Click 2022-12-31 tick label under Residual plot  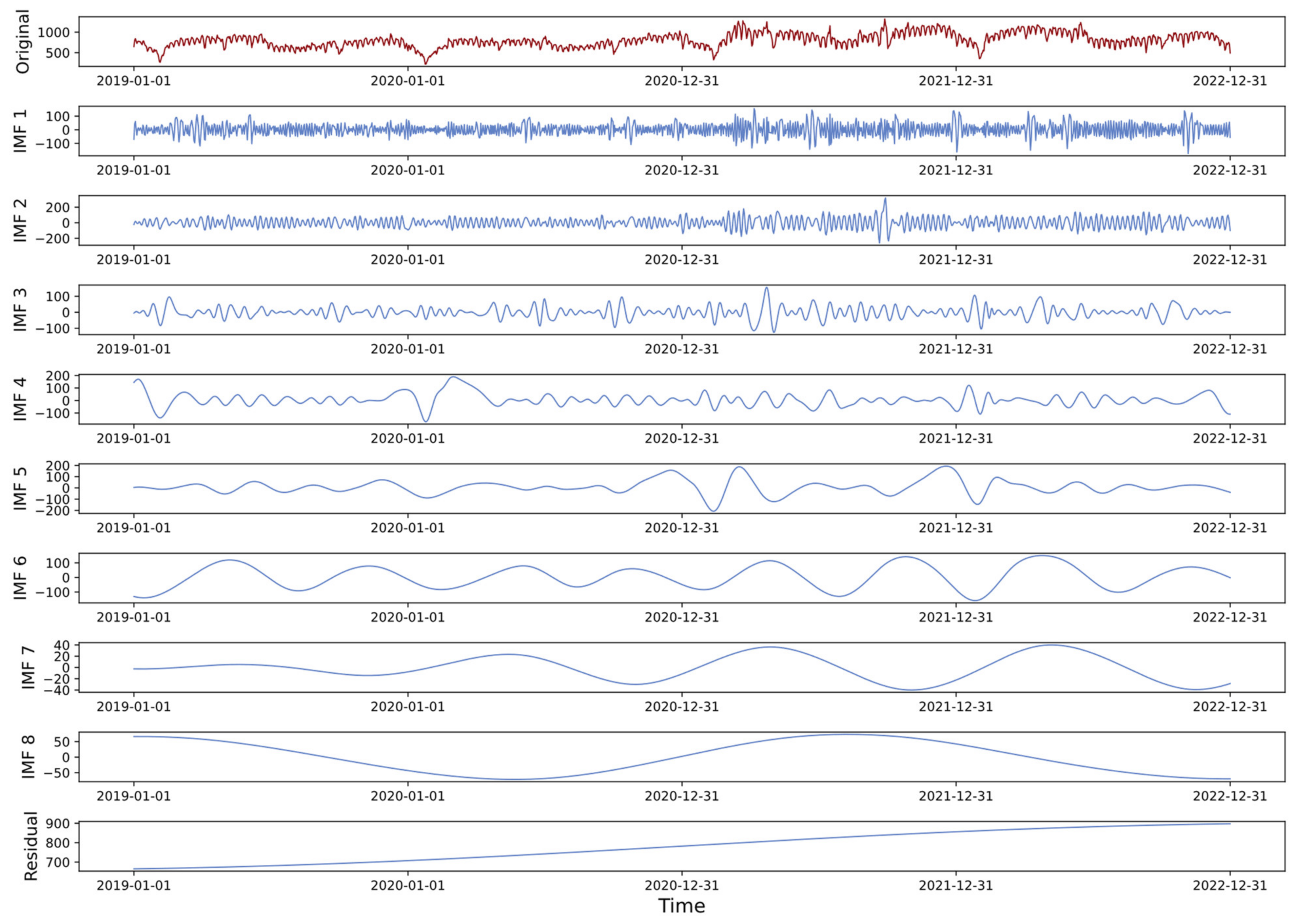(x=1230, y=885)
